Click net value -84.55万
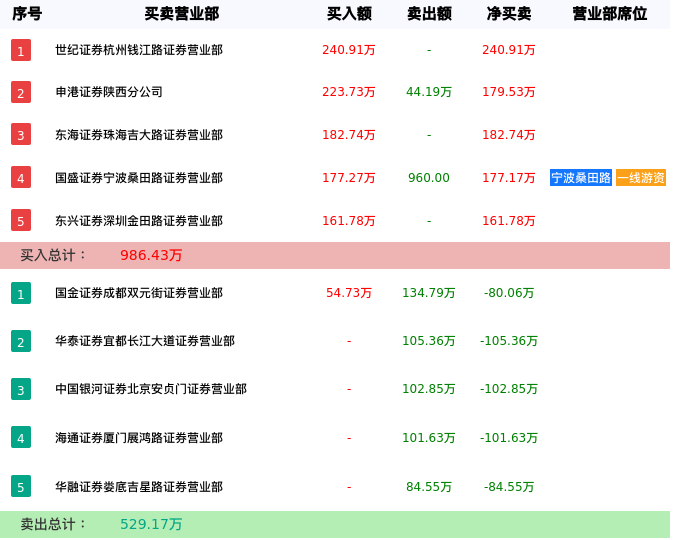Screen dimensions: 676x540 509,487
